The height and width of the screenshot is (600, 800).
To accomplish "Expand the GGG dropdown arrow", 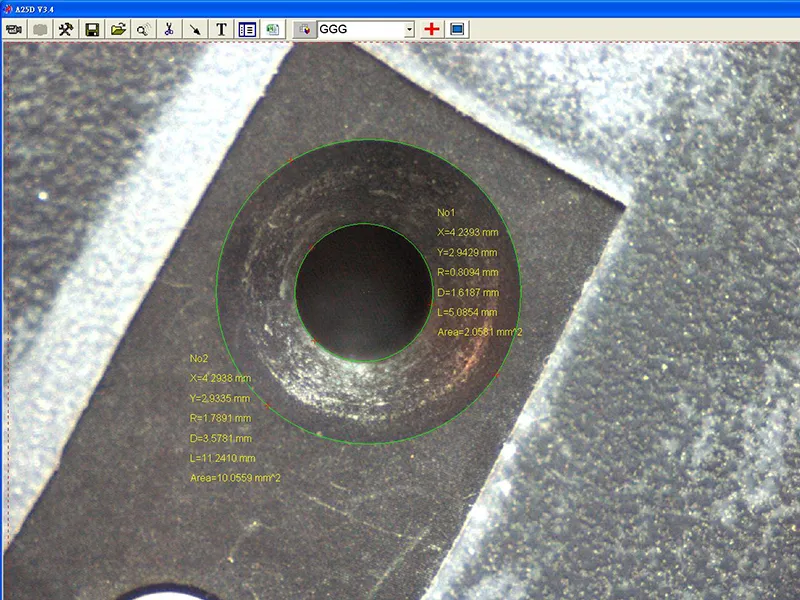I will pos(408,30).
